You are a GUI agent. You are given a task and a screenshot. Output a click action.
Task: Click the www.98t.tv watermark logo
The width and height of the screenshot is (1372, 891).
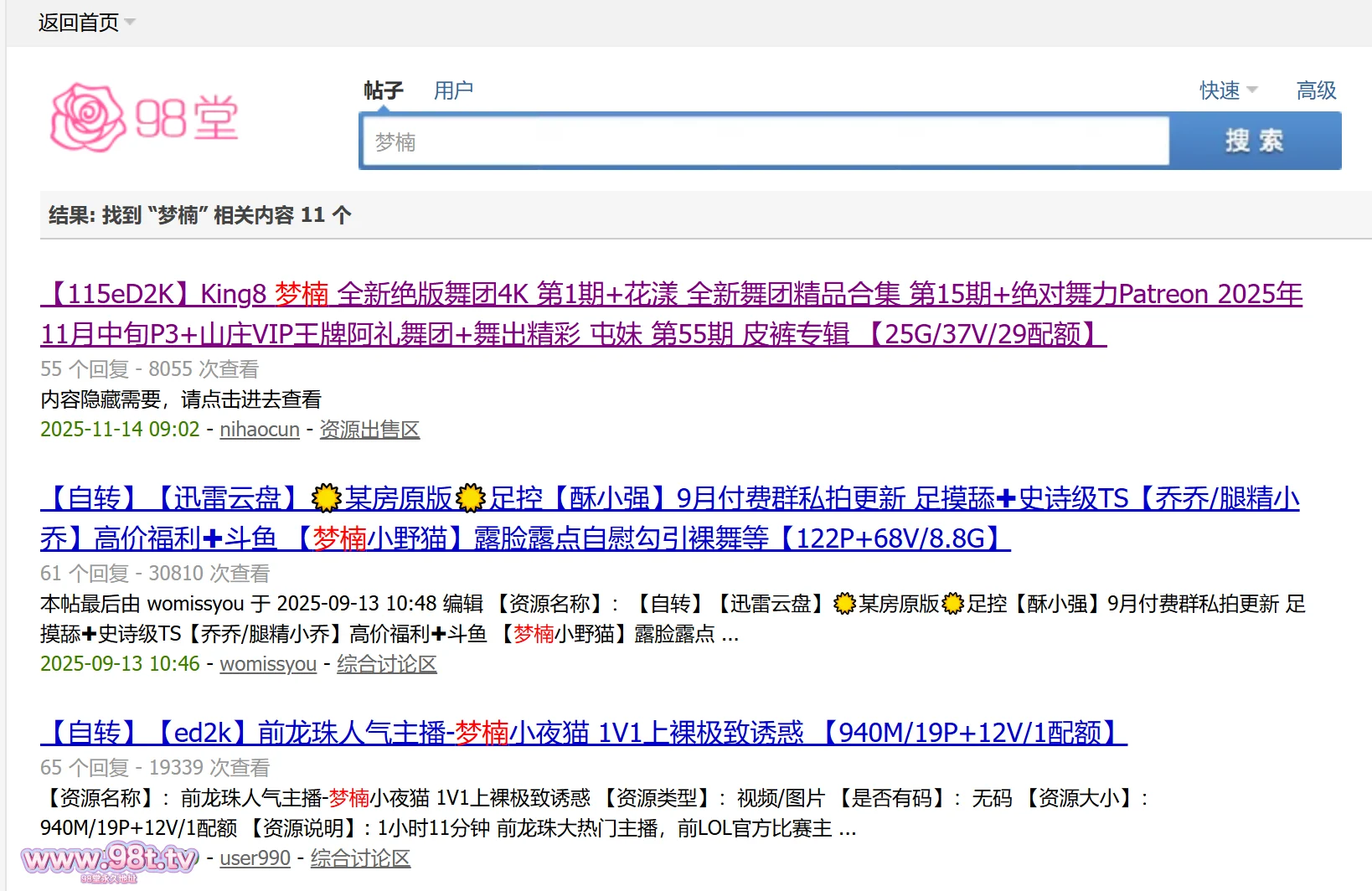click(x=109, y=862)
